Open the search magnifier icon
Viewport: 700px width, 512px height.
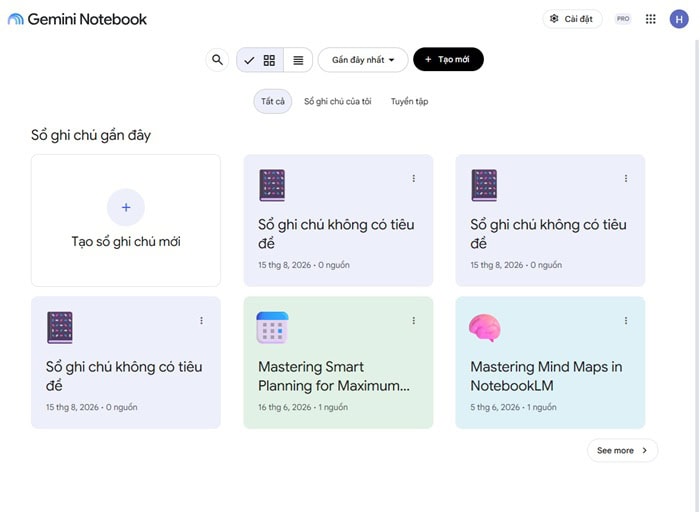217,60
